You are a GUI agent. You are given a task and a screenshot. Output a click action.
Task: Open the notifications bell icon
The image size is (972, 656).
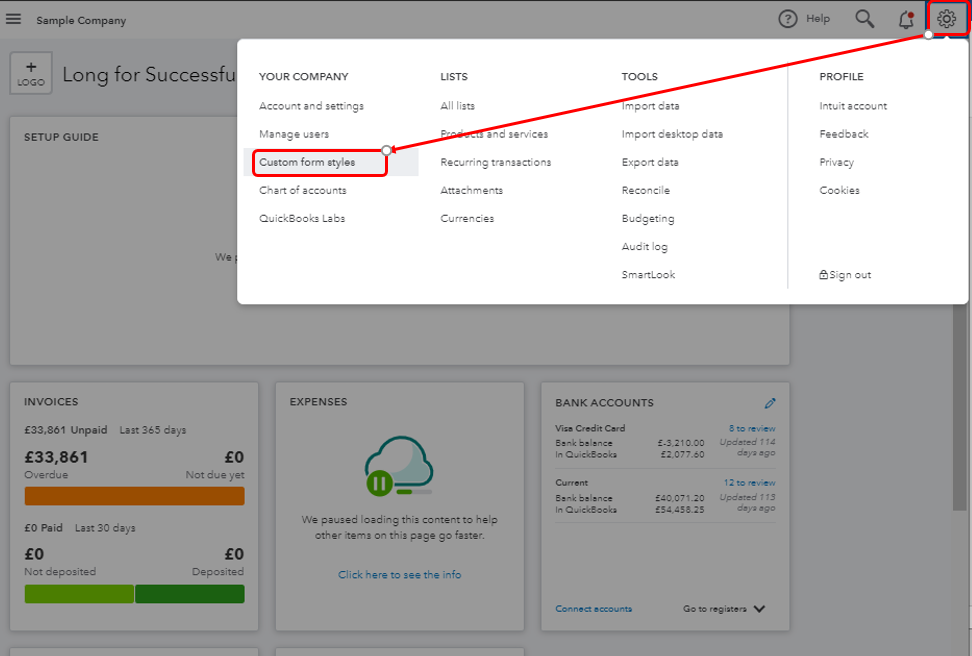906,19
